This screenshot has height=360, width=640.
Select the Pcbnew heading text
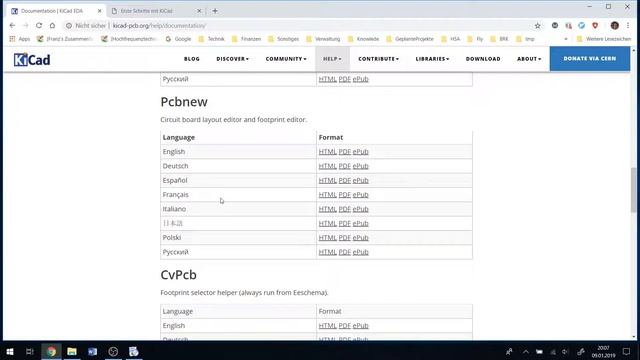pyautogui.click(x=184, y=102)
